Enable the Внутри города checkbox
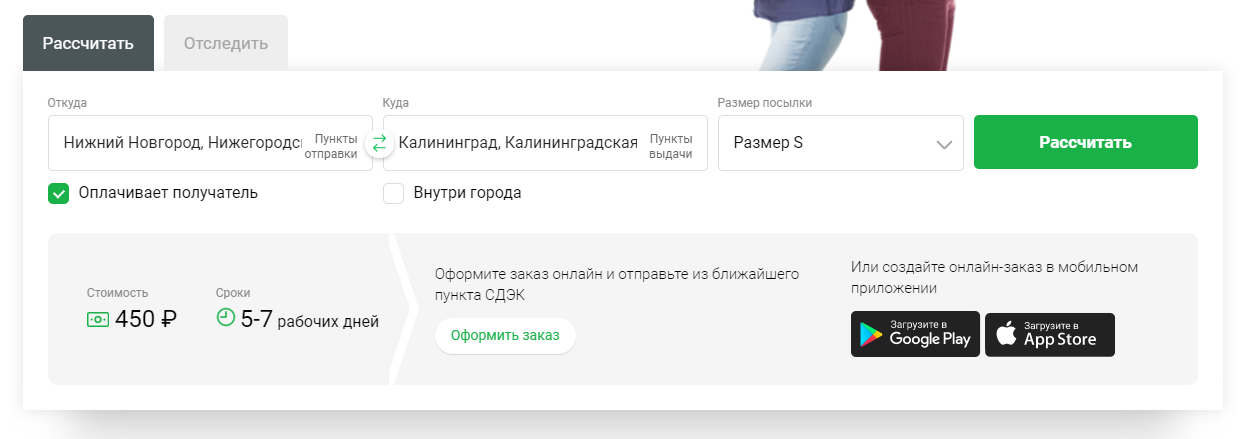The width and height of the screenshot is (1245, 439). tap(393, 193)
